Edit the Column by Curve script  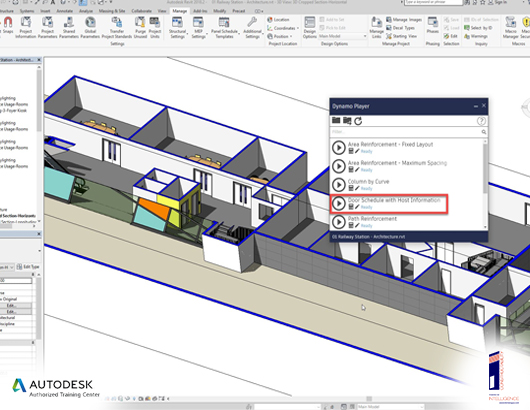point(357,188)
